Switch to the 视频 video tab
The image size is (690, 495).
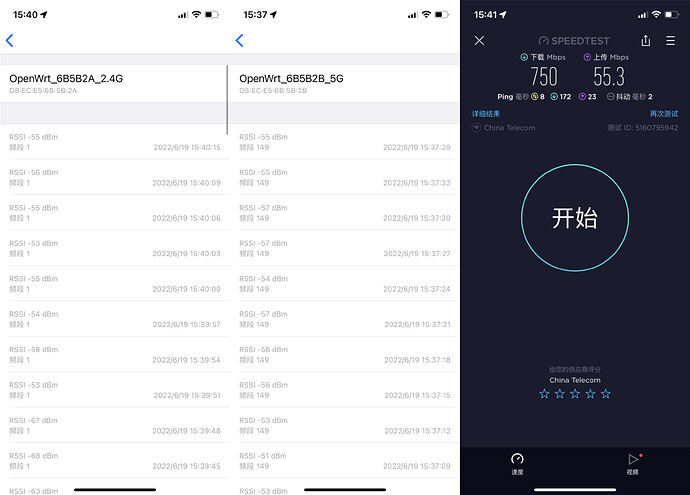(633, 464)
